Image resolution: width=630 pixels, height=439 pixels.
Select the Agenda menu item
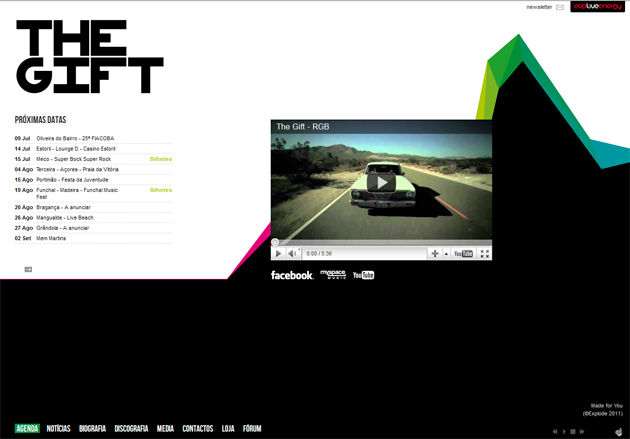tap(27, 429)
